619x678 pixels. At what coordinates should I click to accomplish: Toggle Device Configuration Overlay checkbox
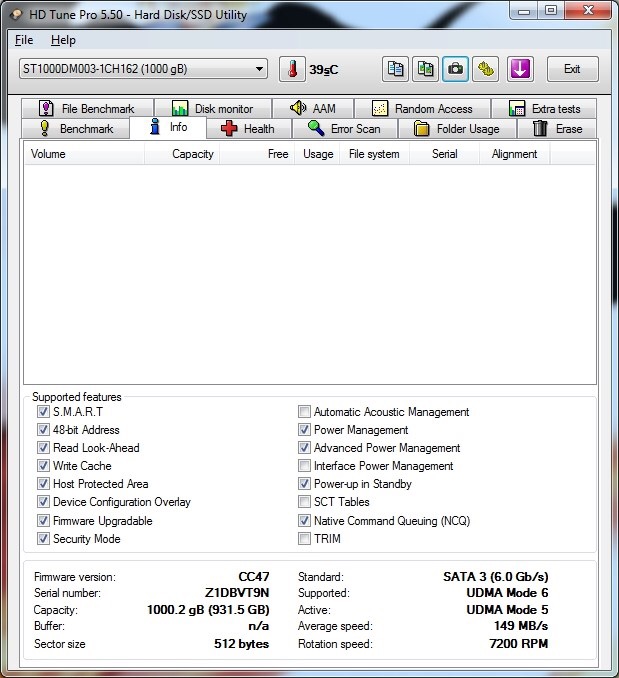tap(43, 502)
